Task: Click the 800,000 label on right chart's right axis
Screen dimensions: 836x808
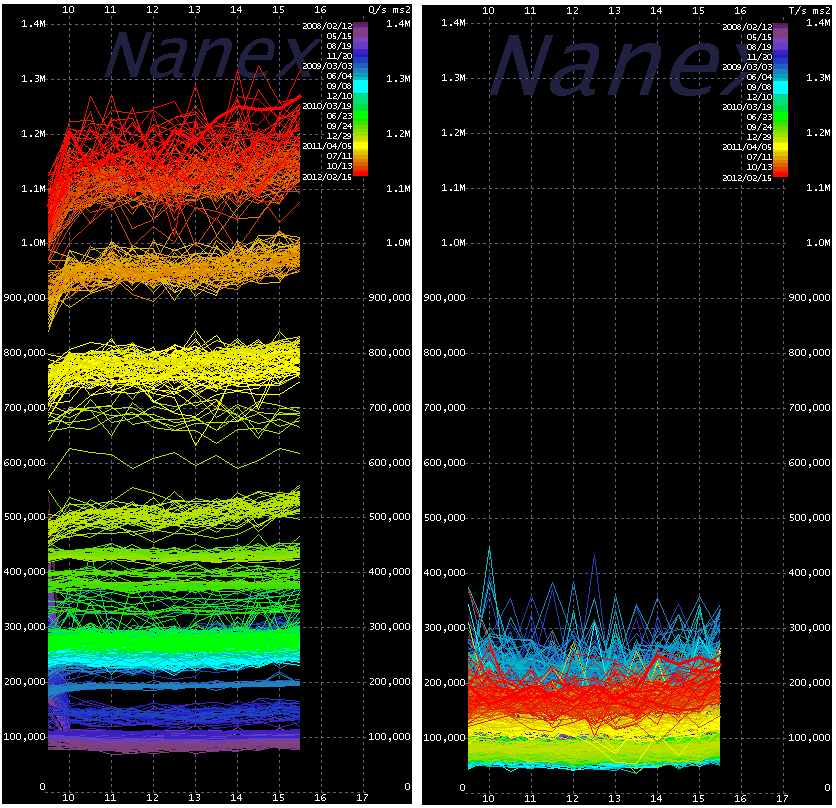Action: (x=810, y=353)
